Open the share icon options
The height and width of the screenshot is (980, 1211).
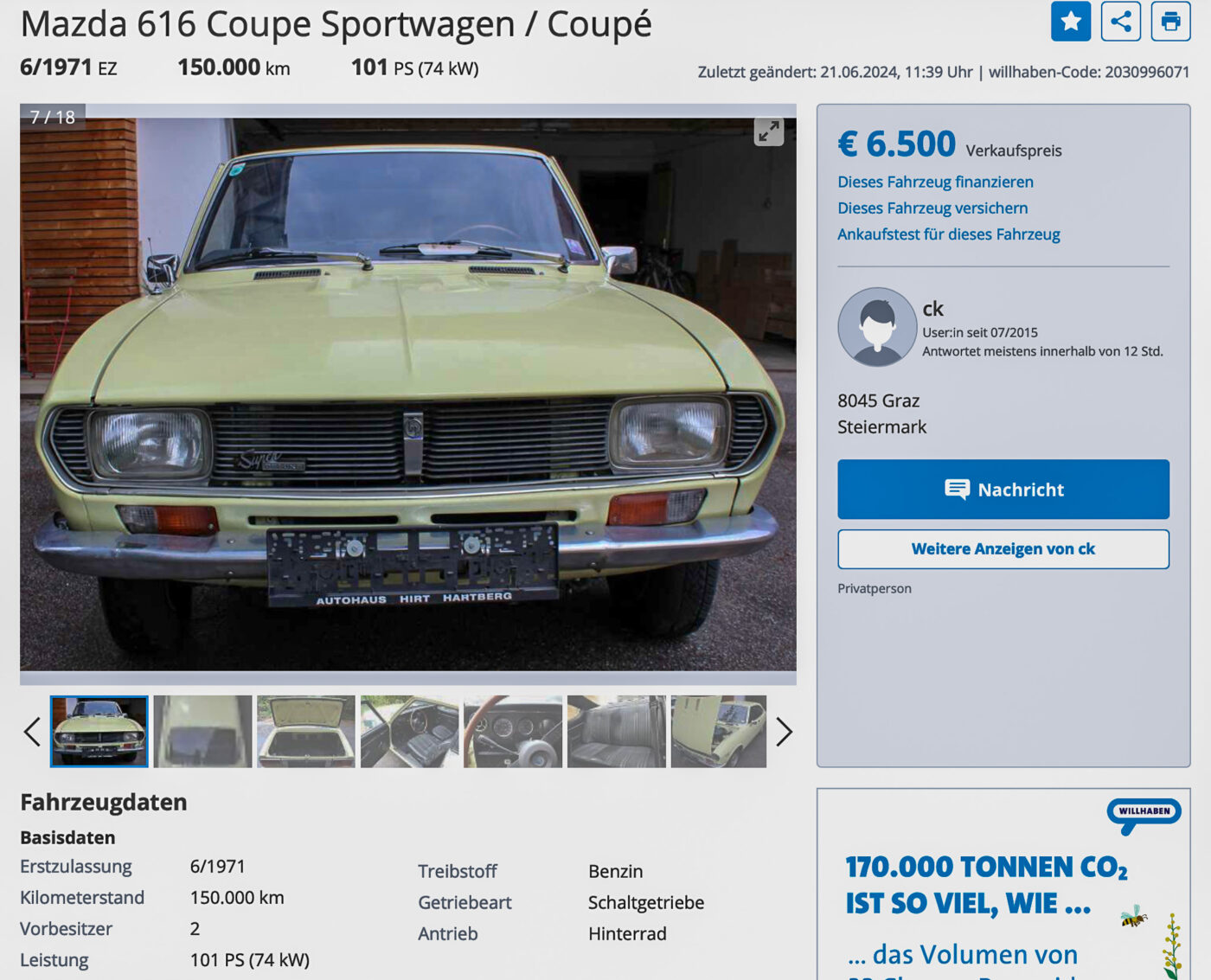[x=1121, y=21]
